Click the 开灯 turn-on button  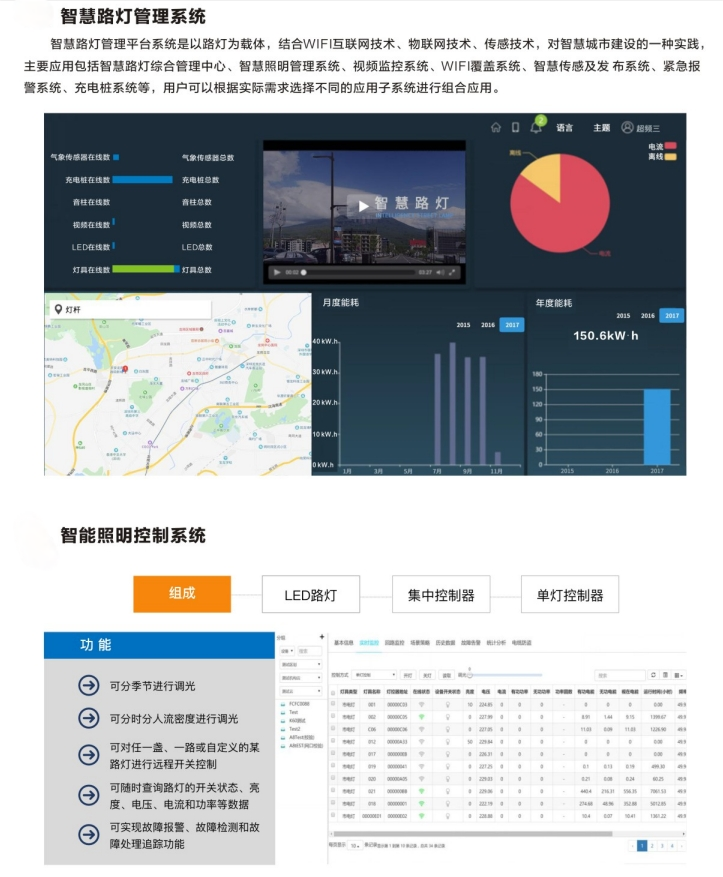(408, 675)
